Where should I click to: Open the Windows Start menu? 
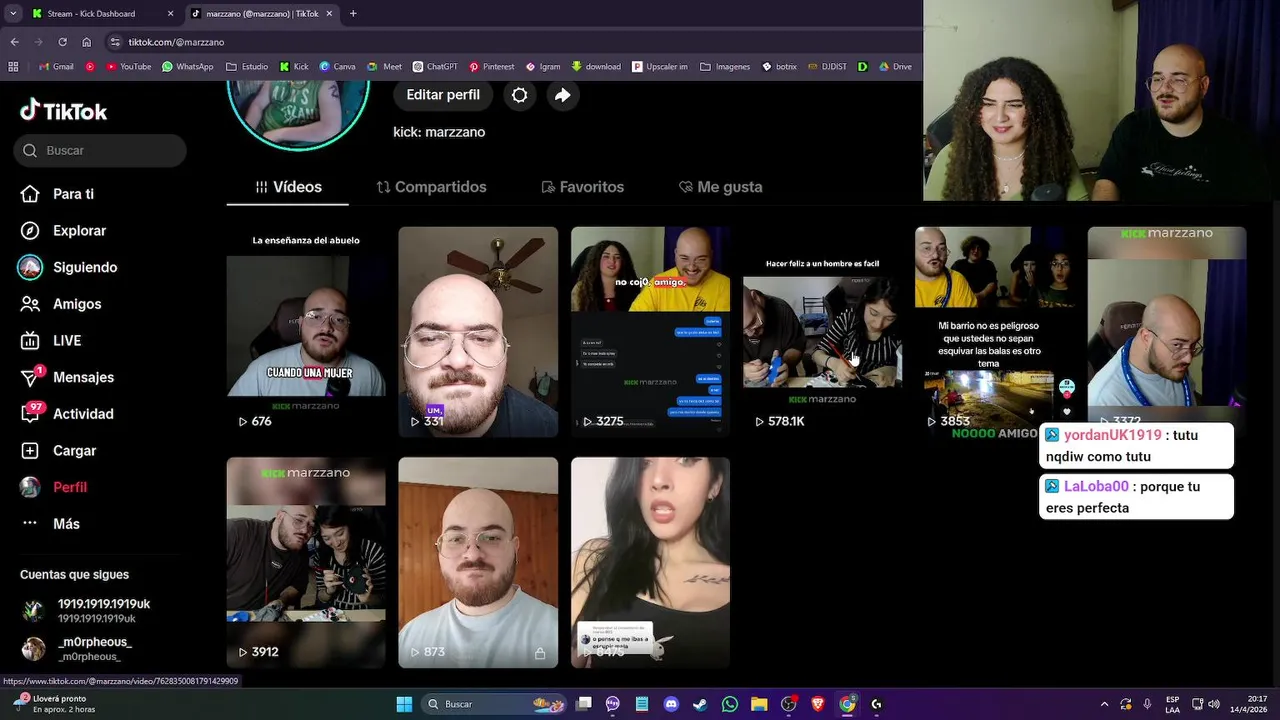pyautogui.click(x=404, y=704)
